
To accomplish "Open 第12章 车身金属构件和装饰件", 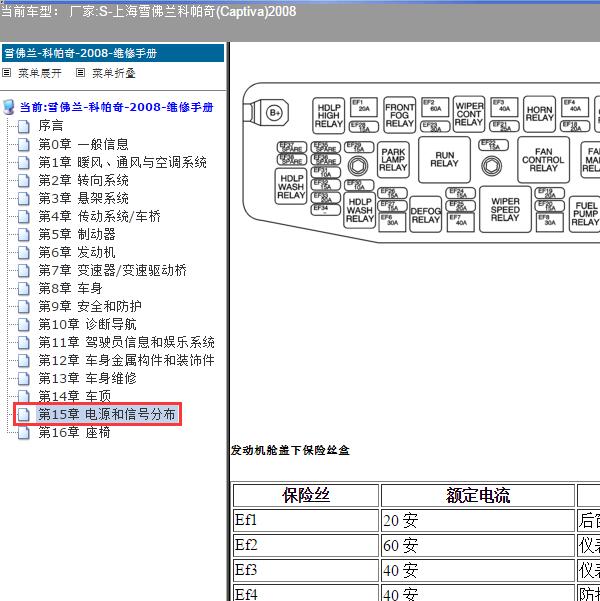I will [x=127, y=360].
